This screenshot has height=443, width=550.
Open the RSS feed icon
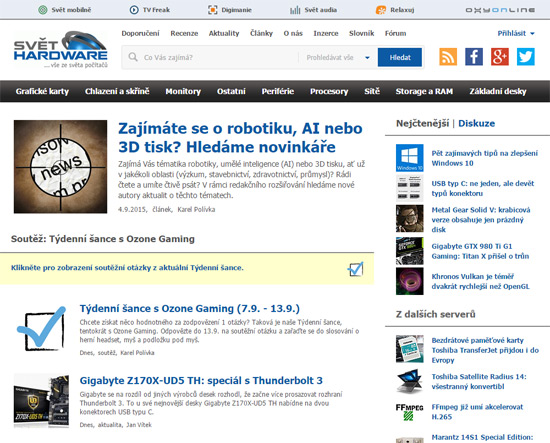click(x=448, y=57)
